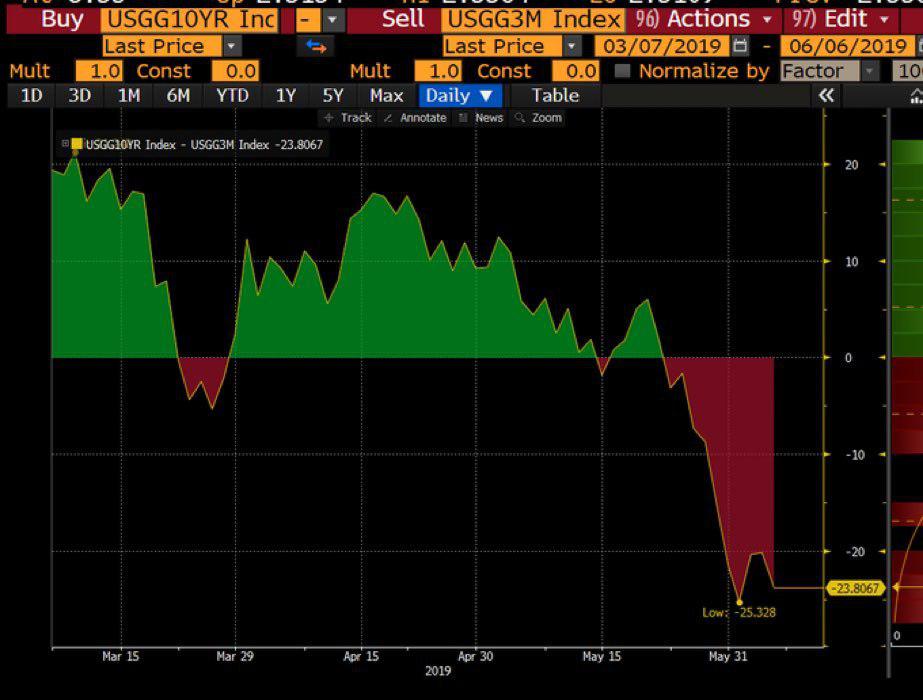Switch to the YTD time range
Image resolution: width=923 pixels, height=700 pixels.
pos(232,95)
